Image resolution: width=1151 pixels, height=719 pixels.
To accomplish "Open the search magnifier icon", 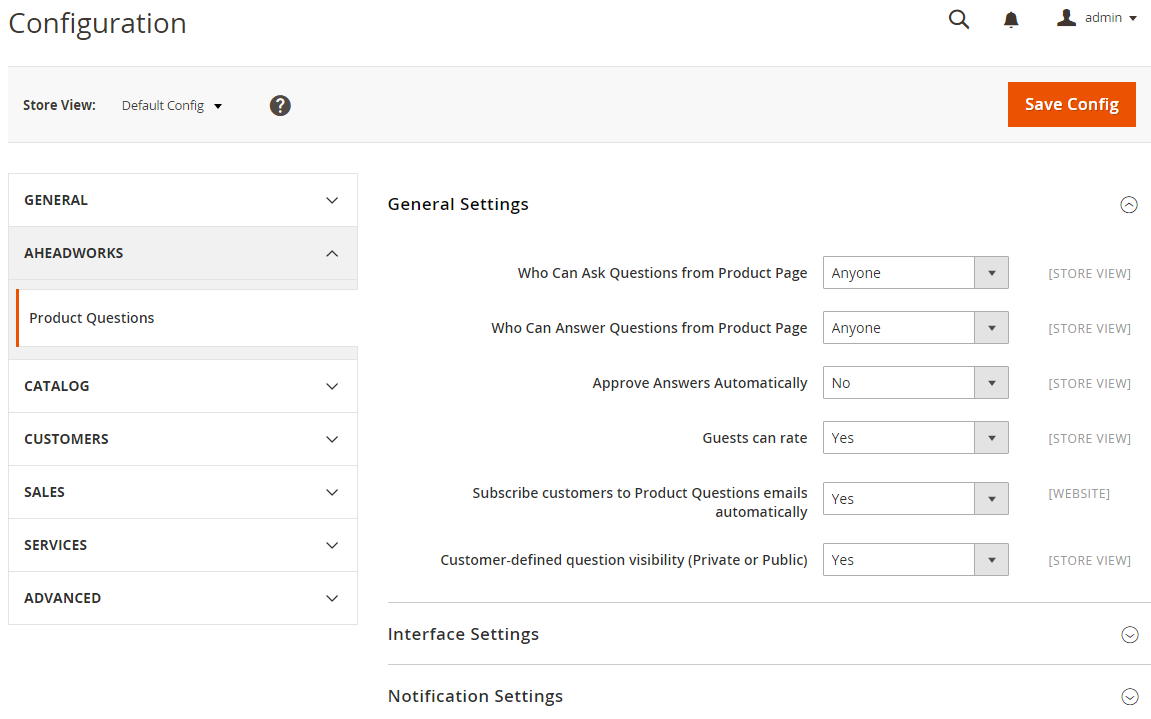I will click(959, 19).
